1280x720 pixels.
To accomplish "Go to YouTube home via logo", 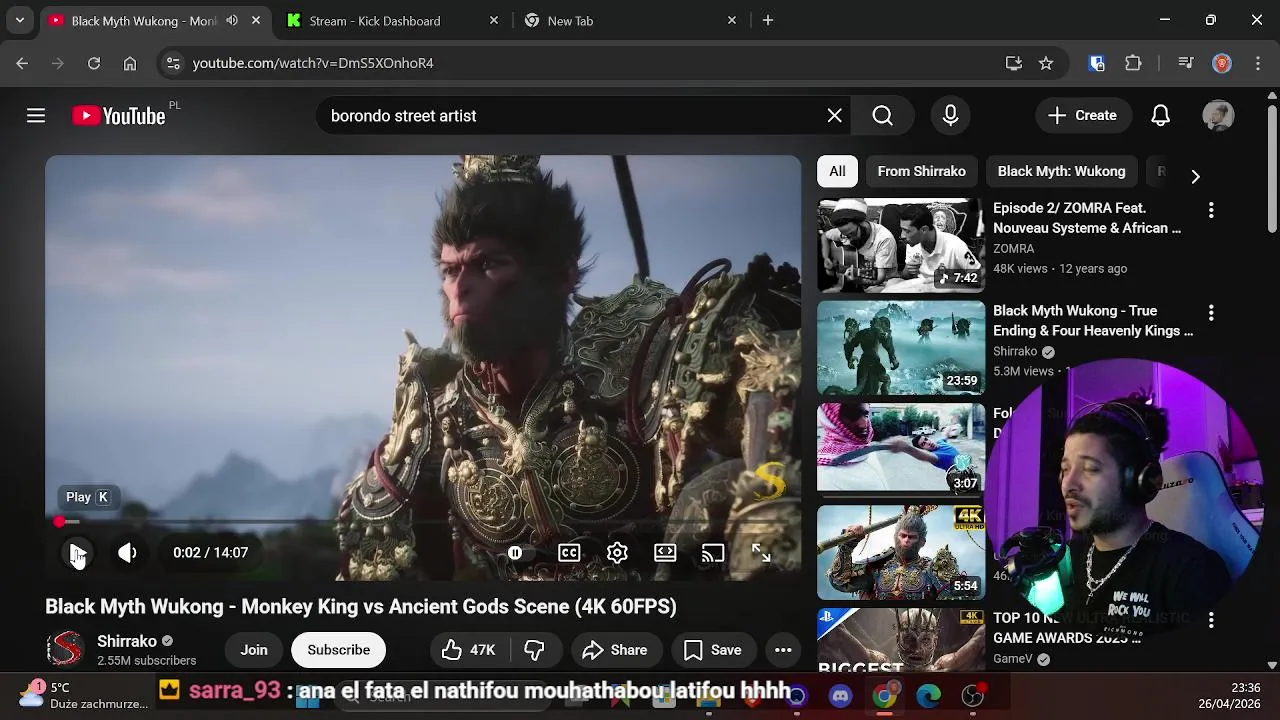I will [x=118, y=116].
